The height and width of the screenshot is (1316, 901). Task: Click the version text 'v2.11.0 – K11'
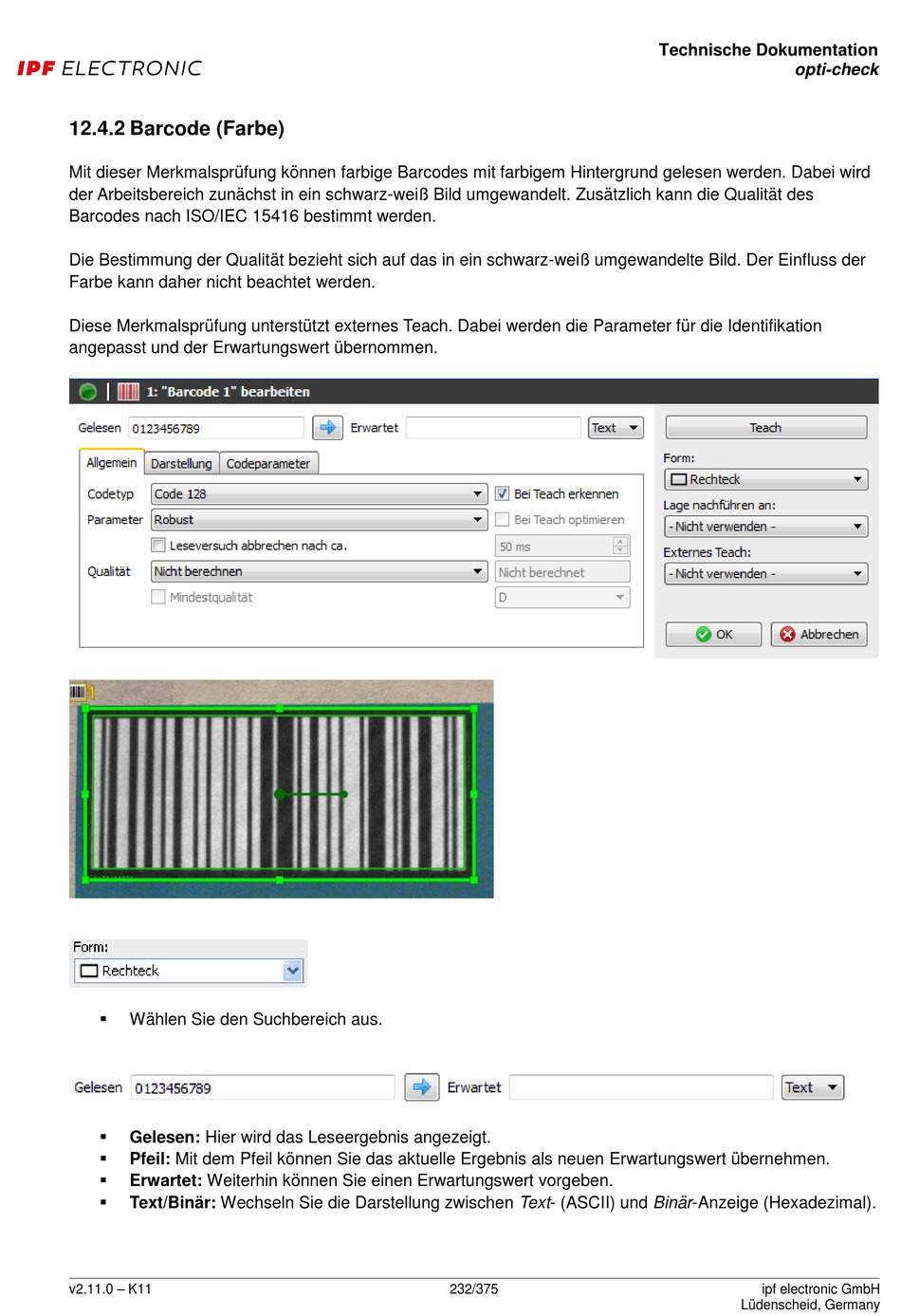[110, 1288]
